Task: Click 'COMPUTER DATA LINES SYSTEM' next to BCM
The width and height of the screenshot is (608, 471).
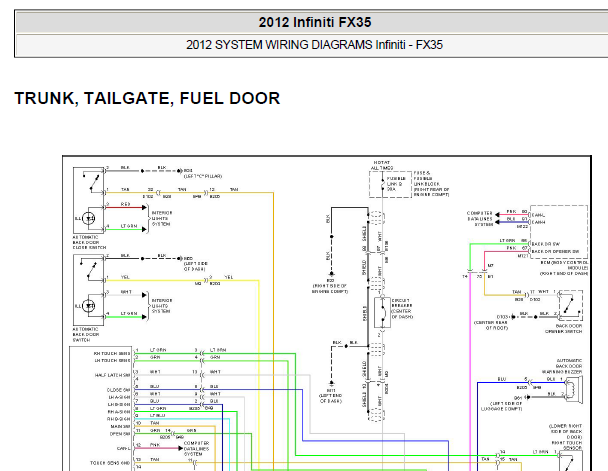Action: pos(480,219)
